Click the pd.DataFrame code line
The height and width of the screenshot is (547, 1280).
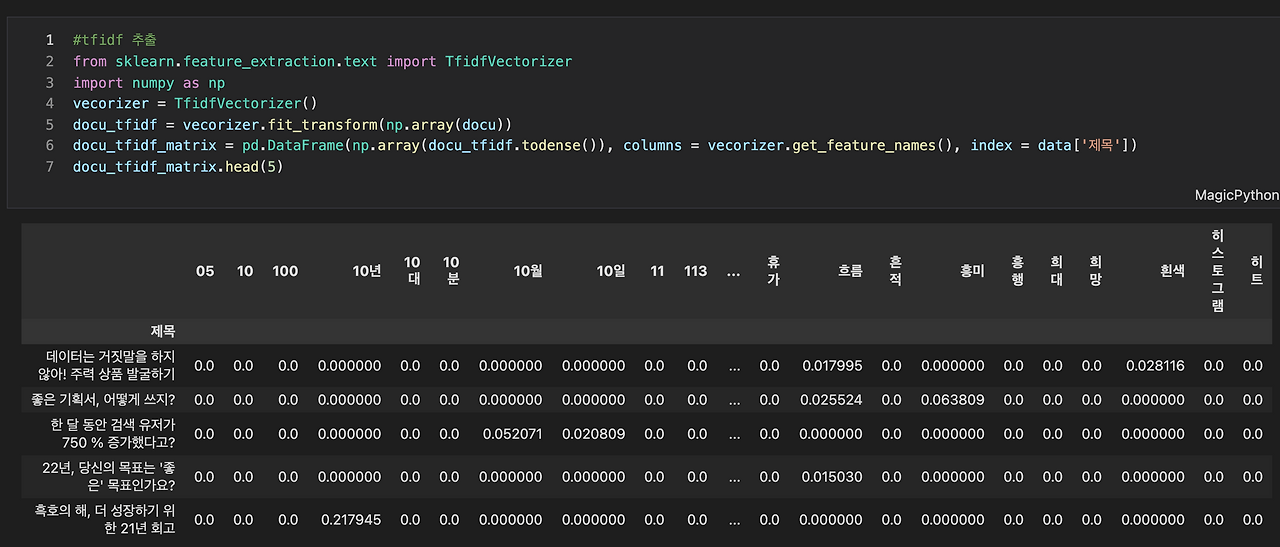pyautogui.click(x=605, y=145)
